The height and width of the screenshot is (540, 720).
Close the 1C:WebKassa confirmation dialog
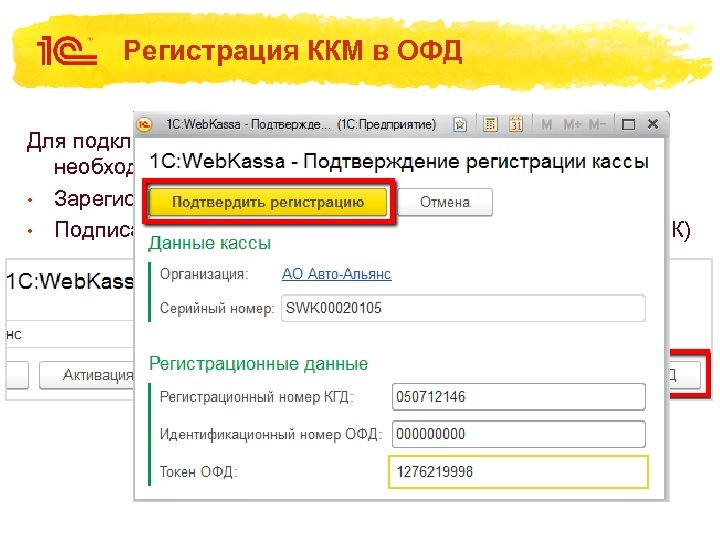653,124
